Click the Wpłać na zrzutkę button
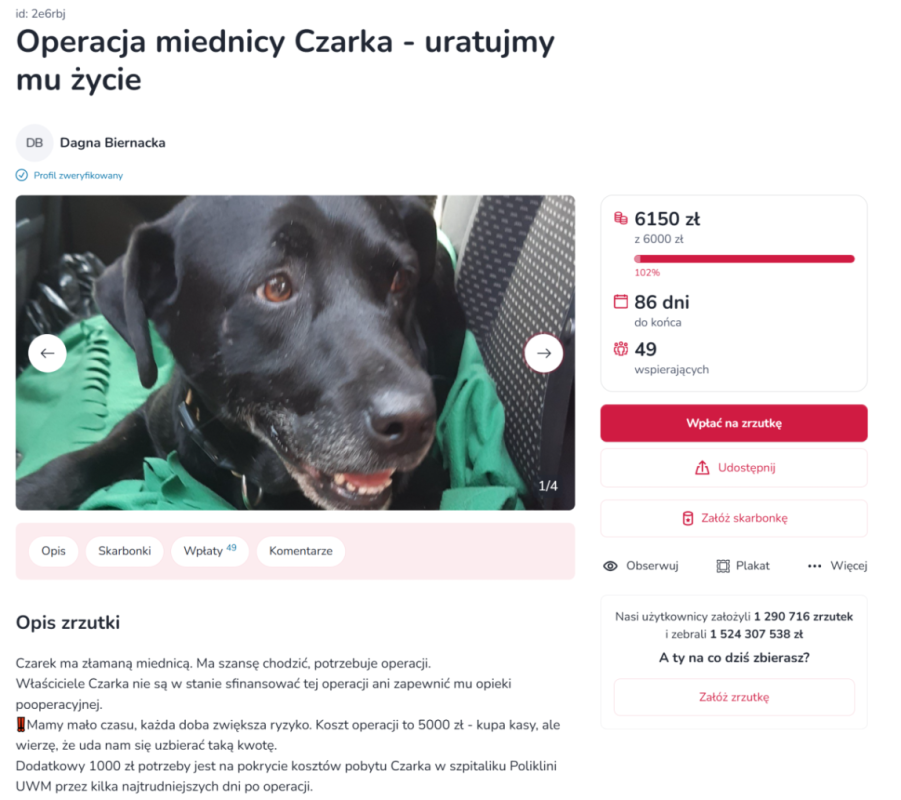Viewport: 901px width, 800px height. point(734,424)
